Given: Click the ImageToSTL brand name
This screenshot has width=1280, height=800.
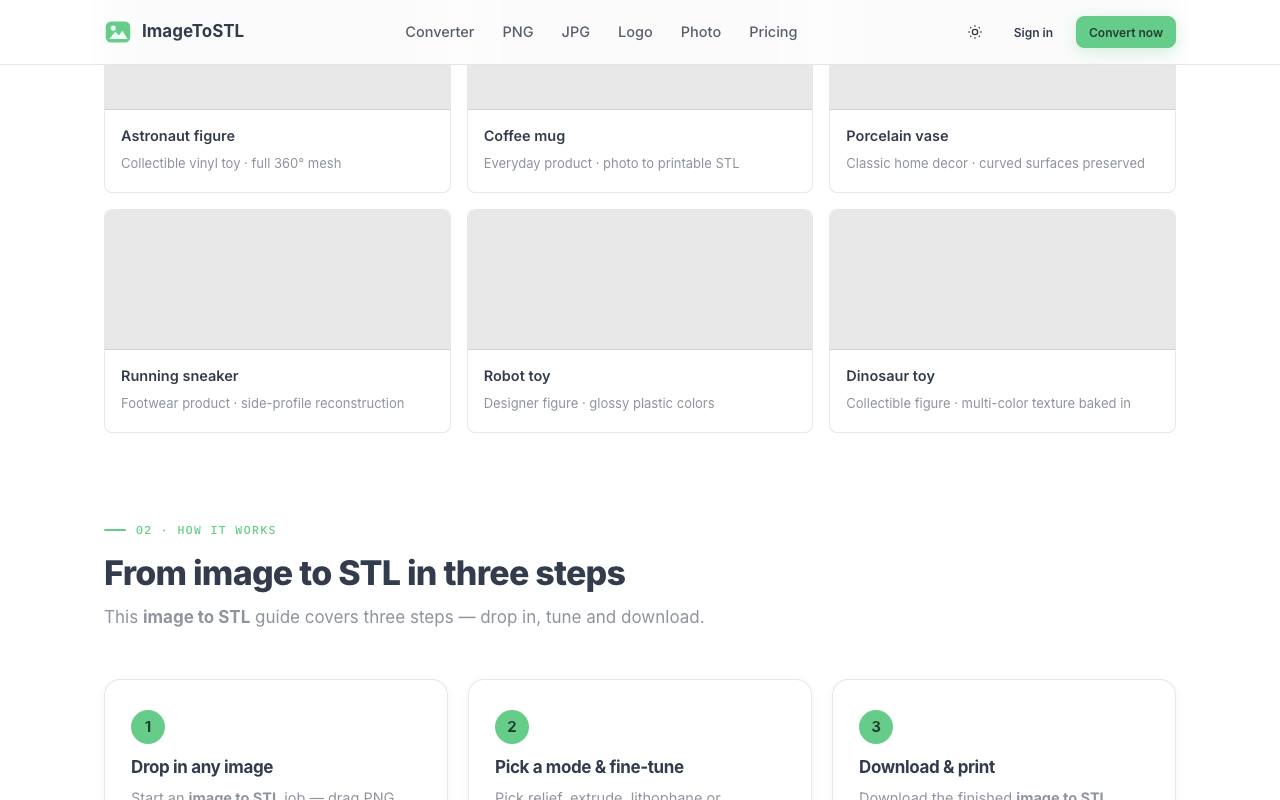Looking at the screenshot, I should [193, 31].
